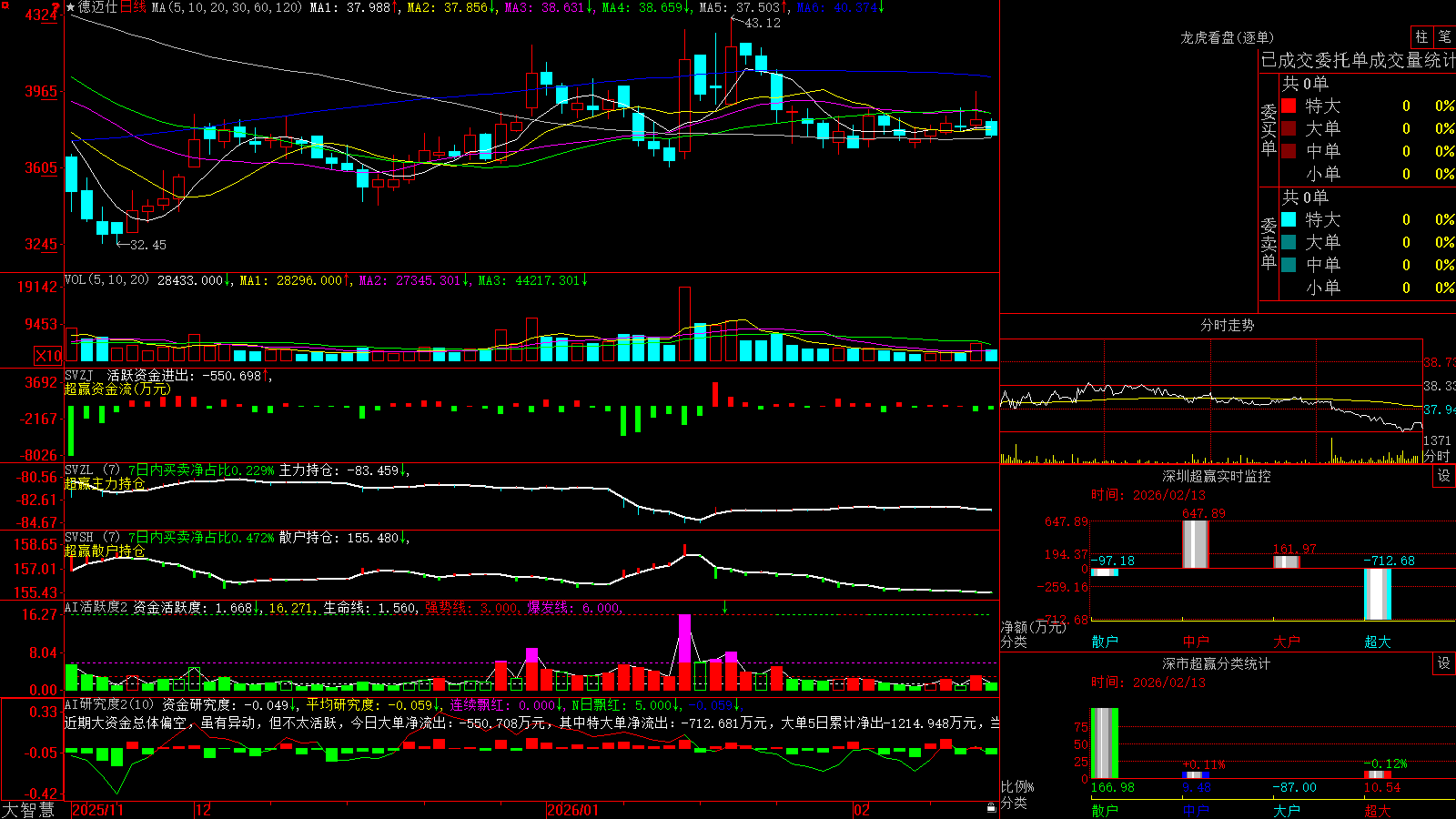Click the 龙虎看盘(逐单) panel title
Screen dimensions: 1456x819
[1228, 37]
